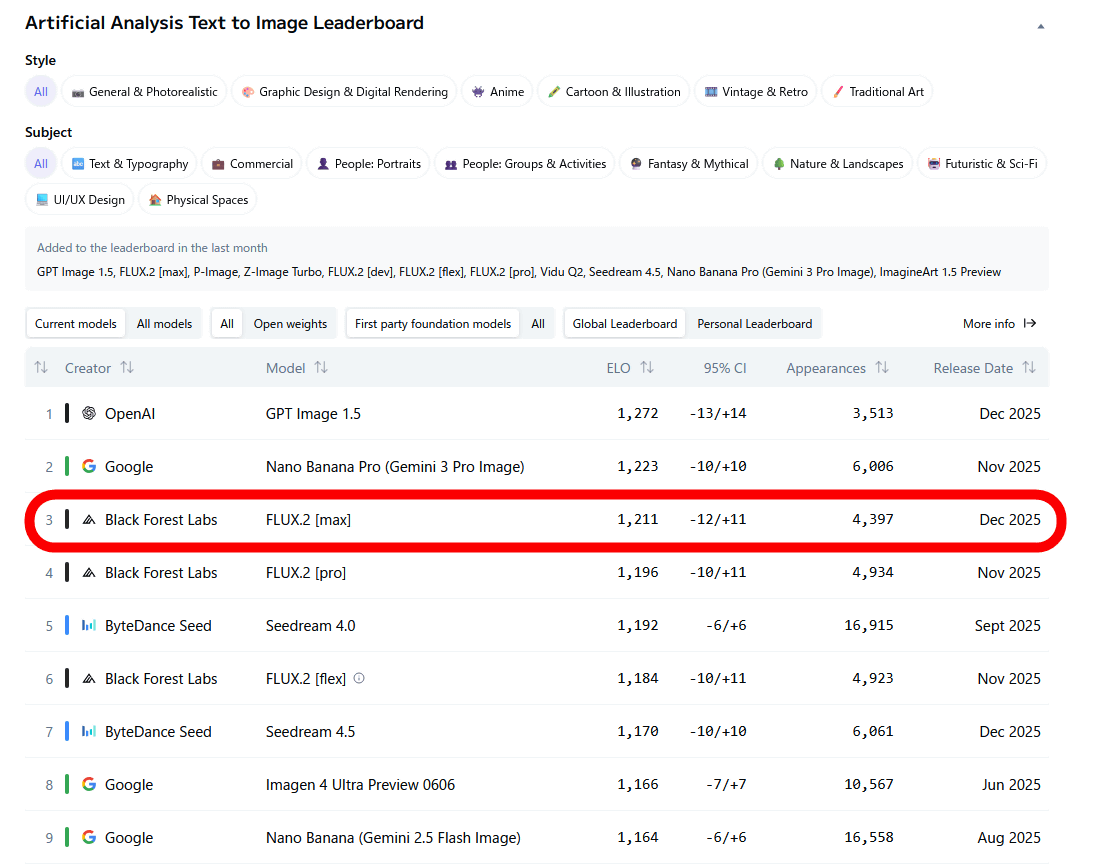Sort by ELO column arrows icon

coord(647,368)
